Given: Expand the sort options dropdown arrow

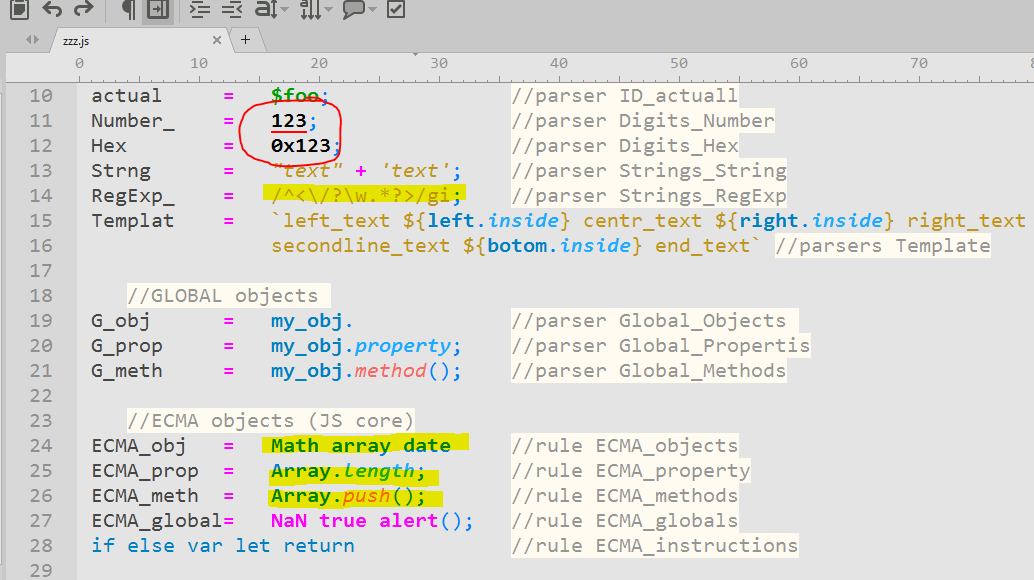Looking at the screenshot, I should 329,10.
